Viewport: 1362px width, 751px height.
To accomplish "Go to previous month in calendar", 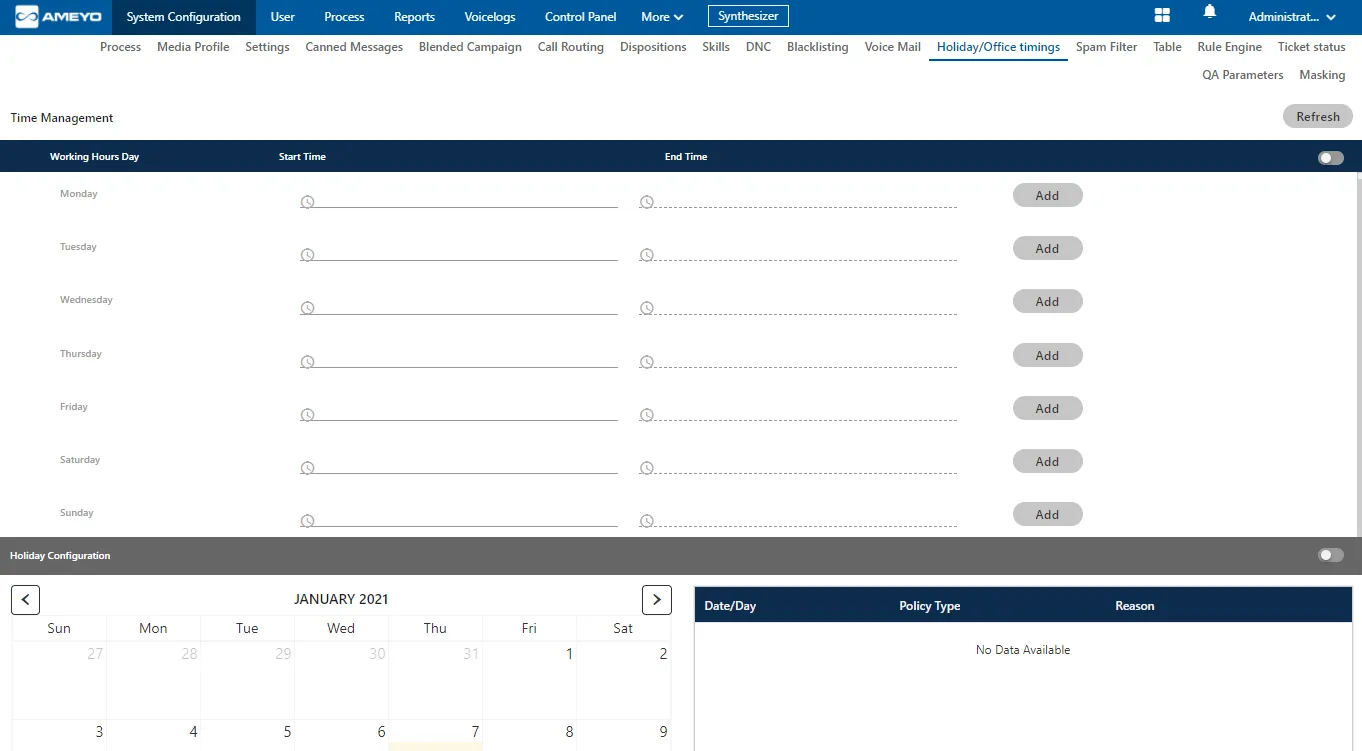I will coord(26,600).
